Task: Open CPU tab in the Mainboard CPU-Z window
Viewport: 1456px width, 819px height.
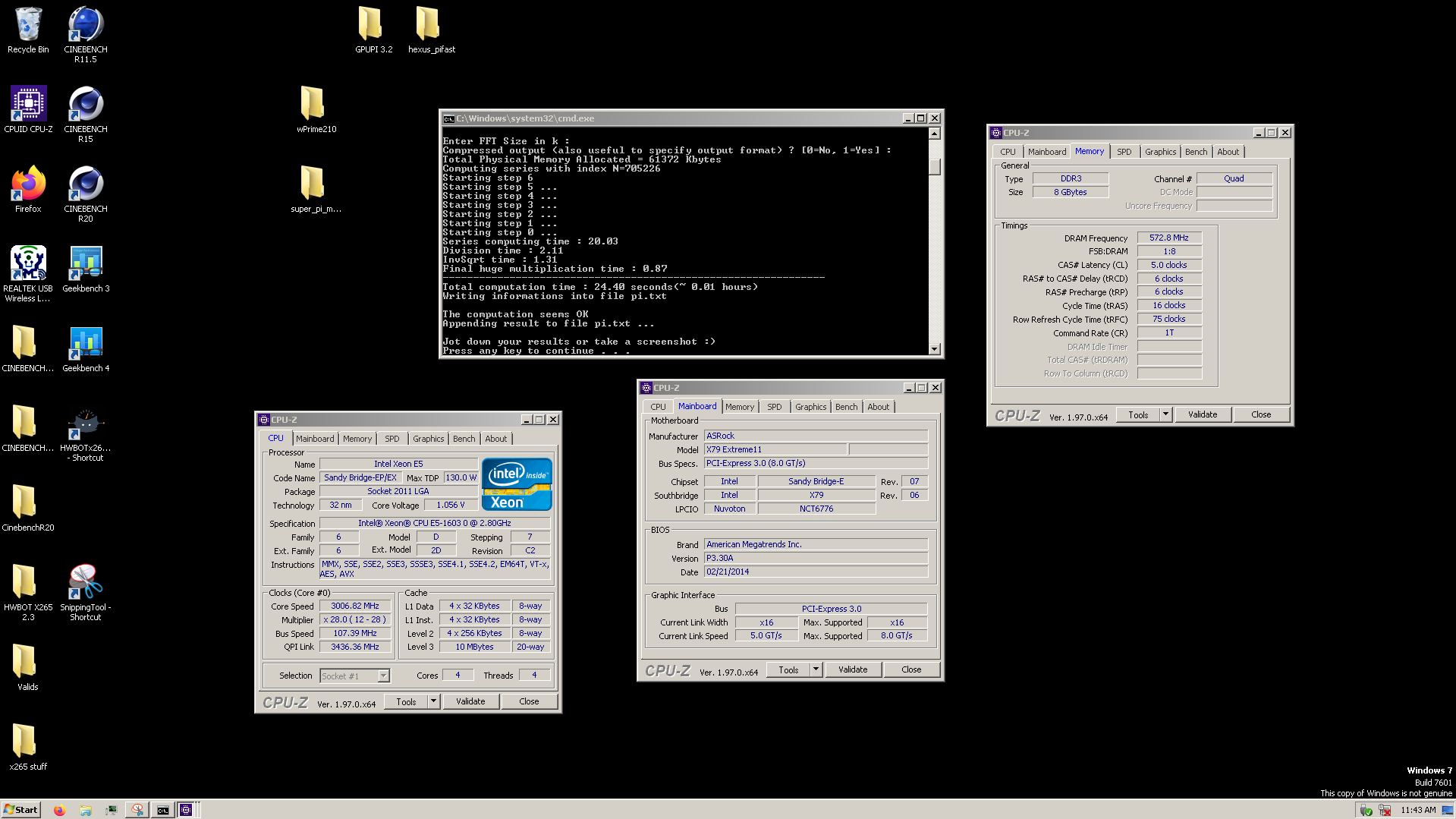Action: coord(658,407)
